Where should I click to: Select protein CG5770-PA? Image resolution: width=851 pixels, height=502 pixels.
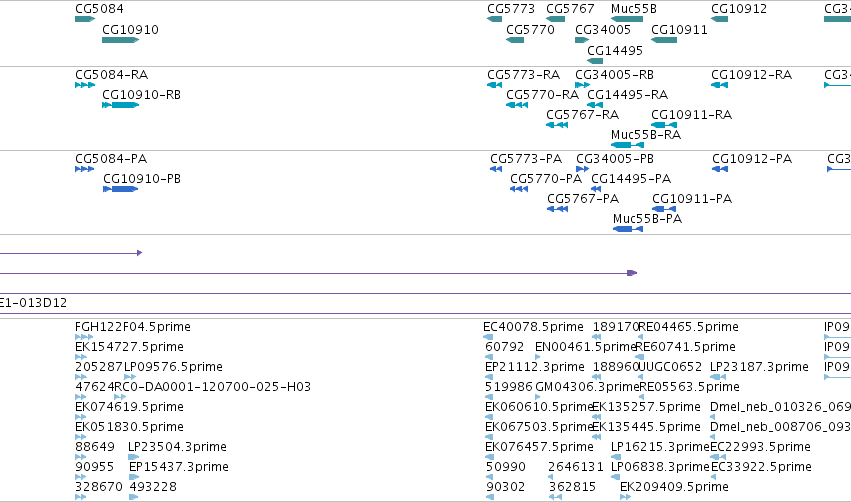[519, 189]
